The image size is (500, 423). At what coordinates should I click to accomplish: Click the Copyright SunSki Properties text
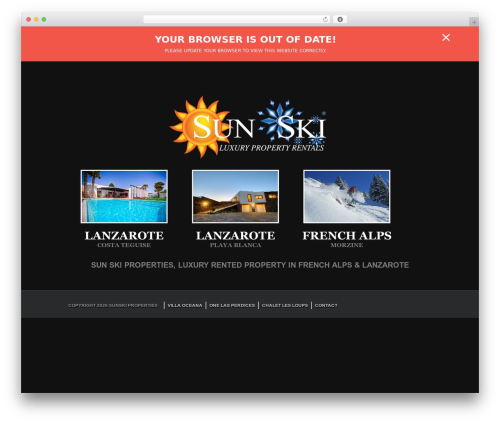(x=113, y=305)
